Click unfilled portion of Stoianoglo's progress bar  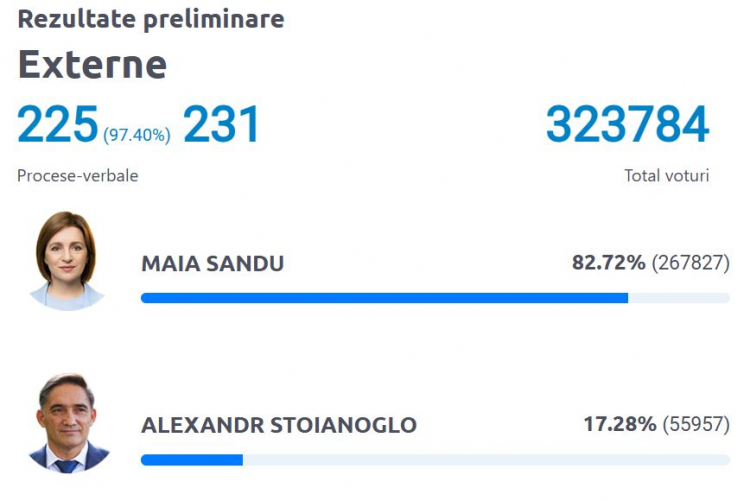[486, 460]
